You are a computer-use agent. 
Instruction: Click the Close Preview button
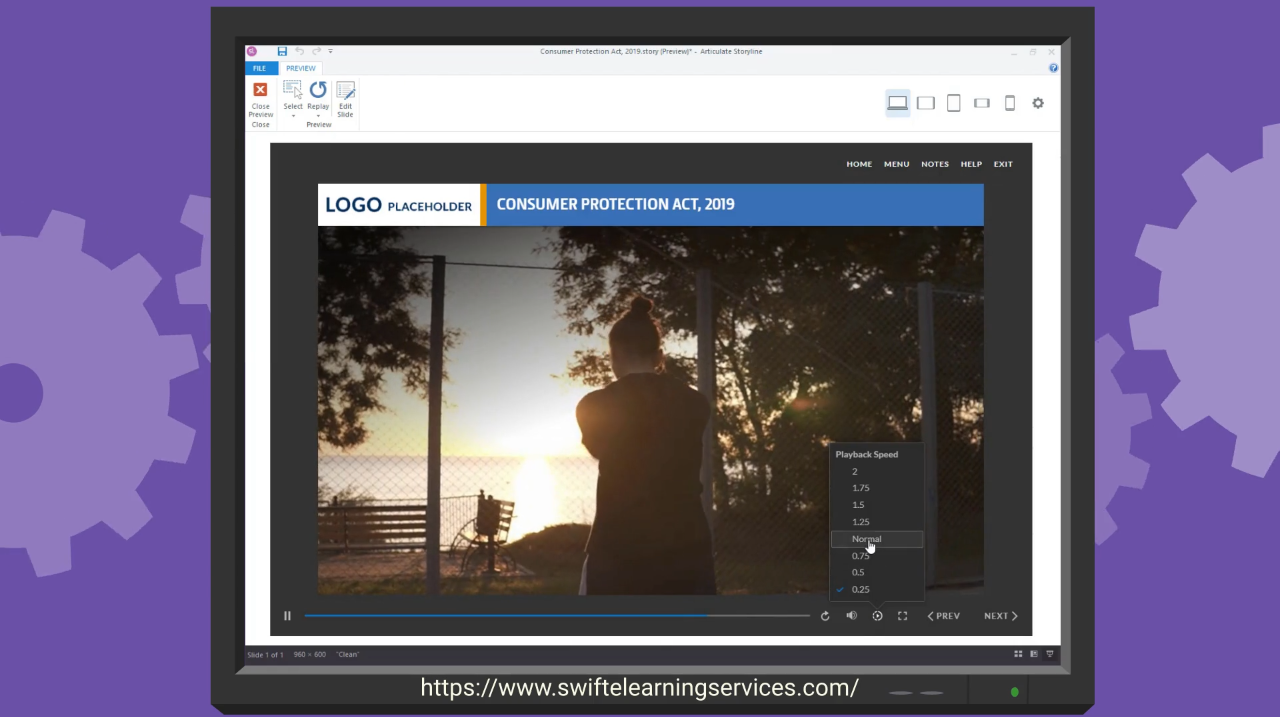click(260, 100)
